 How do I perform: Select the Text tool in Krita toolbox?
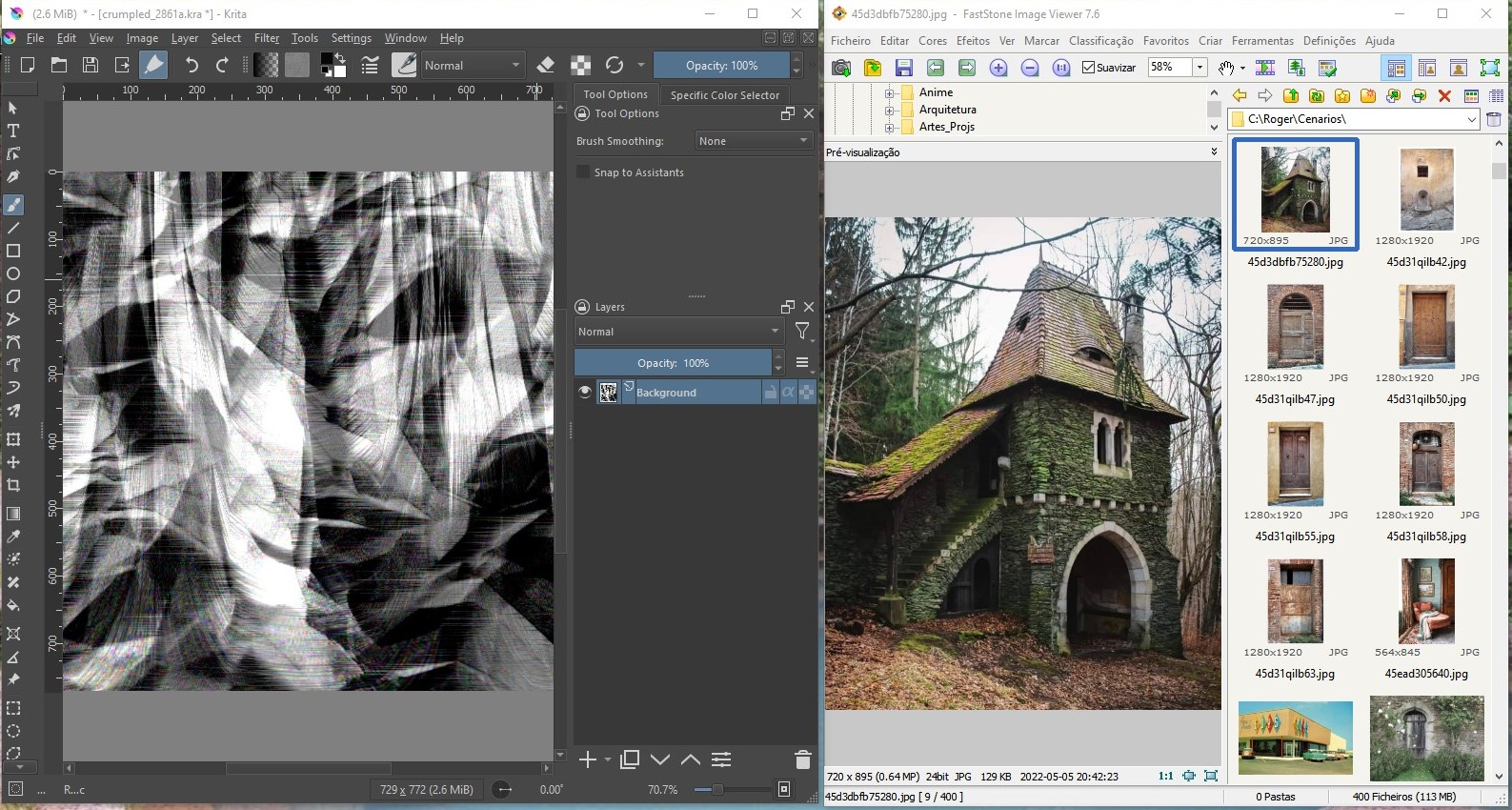pos(13,131)
